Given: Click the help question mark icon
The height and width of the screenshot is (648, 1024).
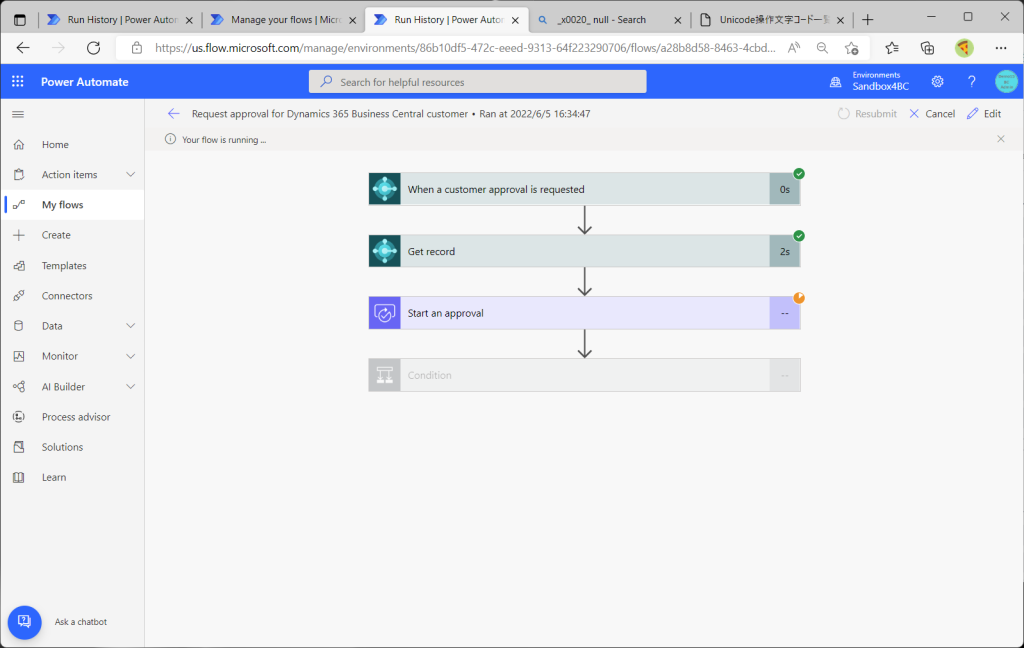Looking at the screenshot, I should (971, 82).
